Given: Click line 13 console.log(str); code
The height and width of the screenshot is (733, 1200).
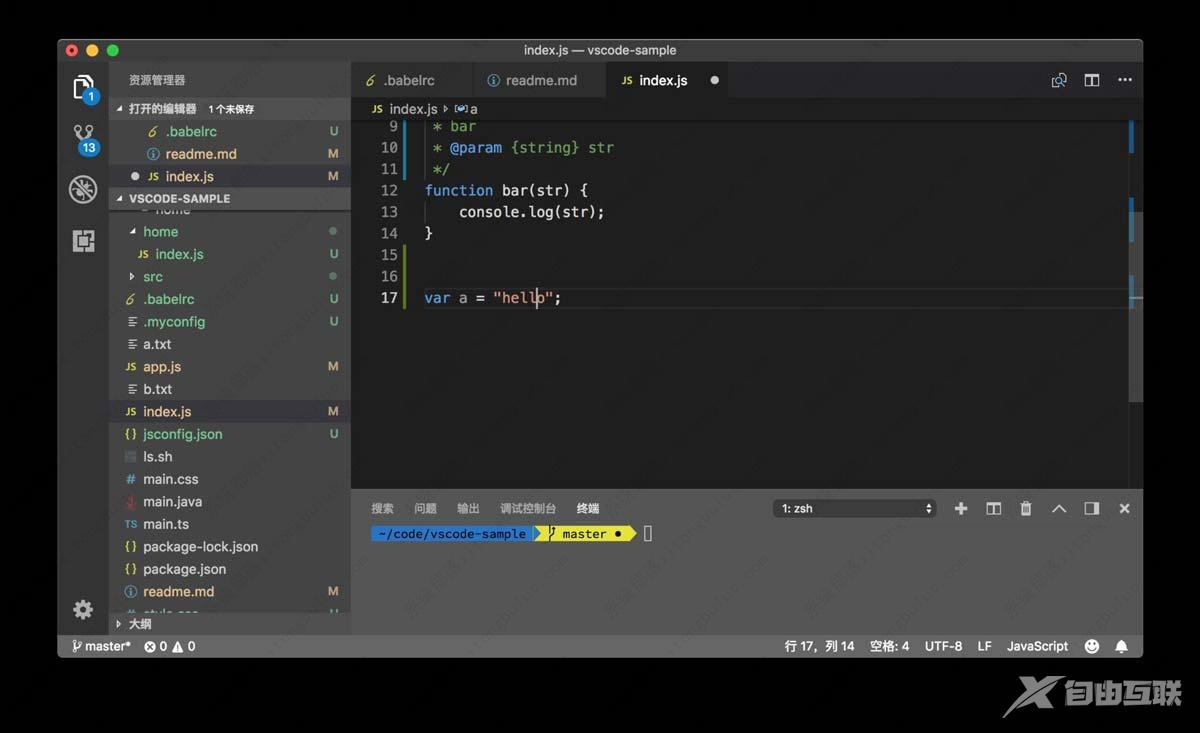Looking at the screenshot, I should coord(532,212).
